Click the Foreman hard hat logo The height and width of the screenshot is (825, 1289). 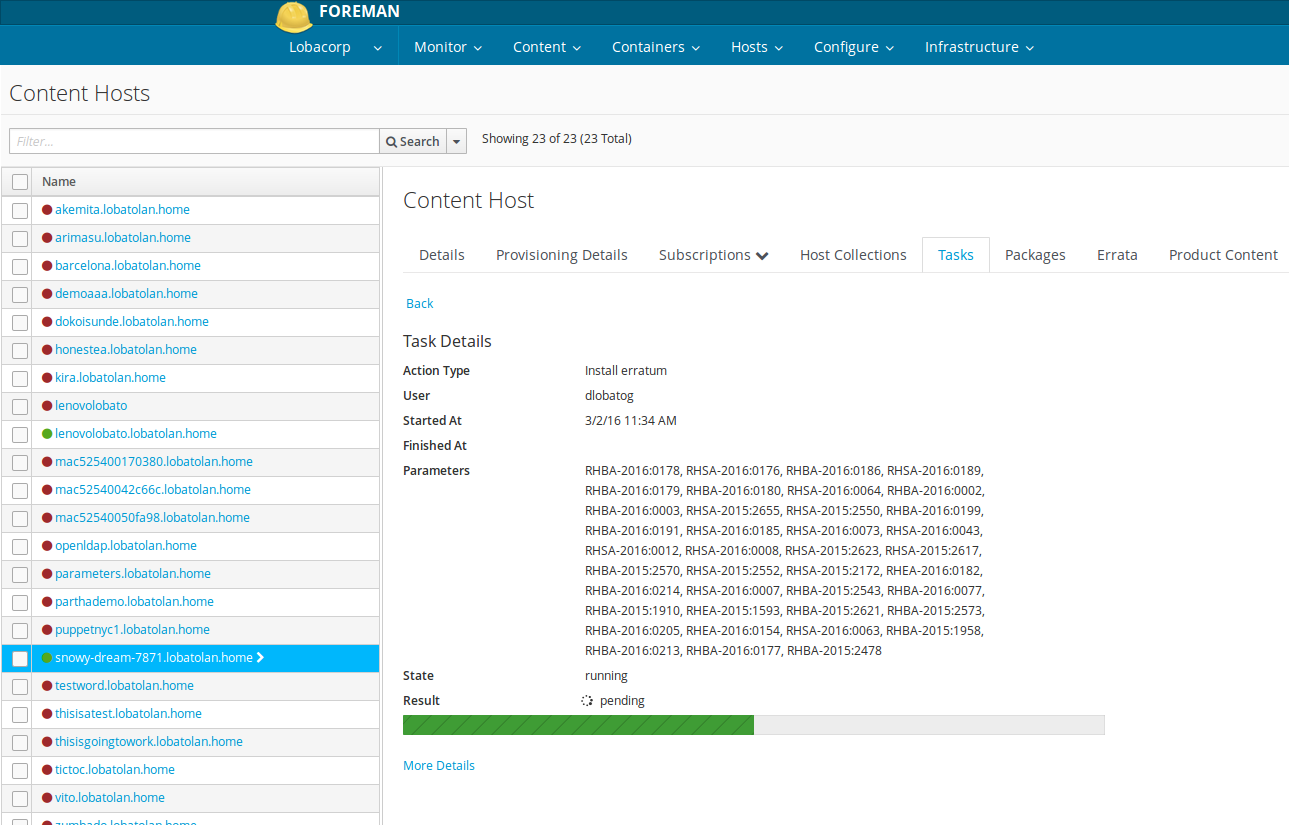(x=294, y=16)
